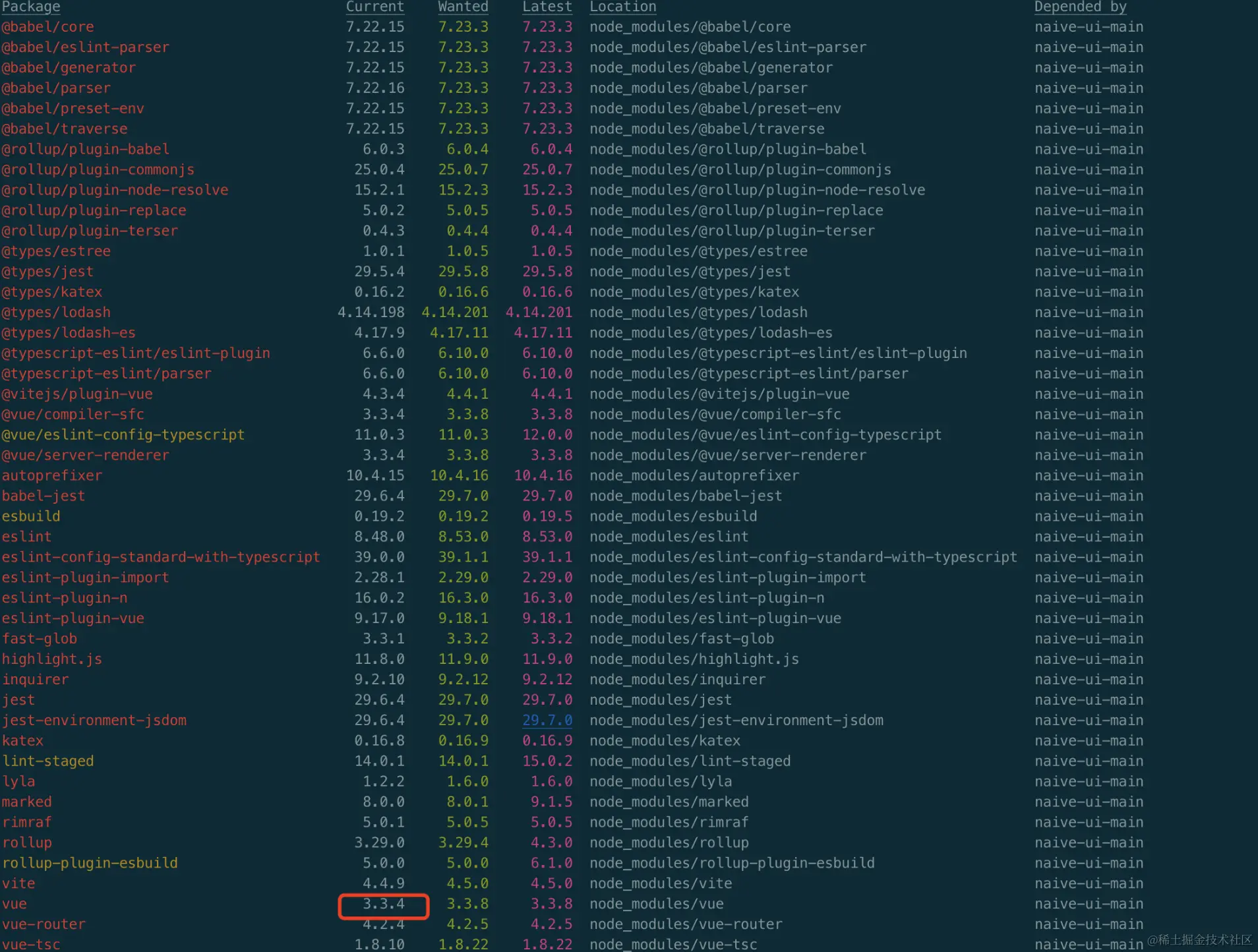The height and width of the screenshot is (952, 1258).
Task: Click the @types/estree package name
Action: (x=56, y=252)
